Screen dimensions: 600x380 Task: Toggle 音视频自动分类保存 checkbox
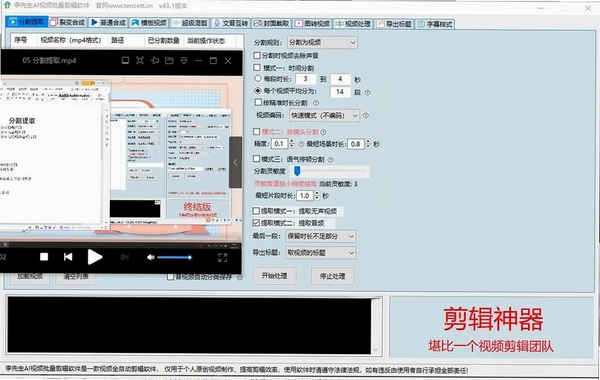pyautogui.click(x=171, y=277)
